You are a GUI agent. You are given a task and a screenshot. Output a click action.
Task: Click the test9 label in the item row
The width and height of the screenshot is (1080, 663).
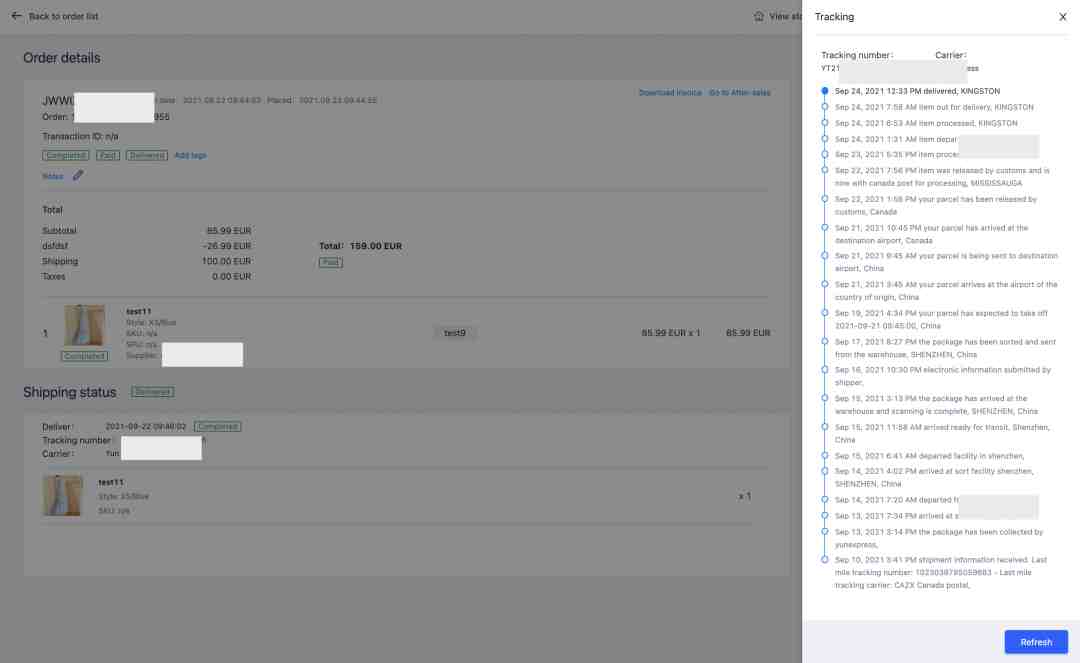coord(455,333)
